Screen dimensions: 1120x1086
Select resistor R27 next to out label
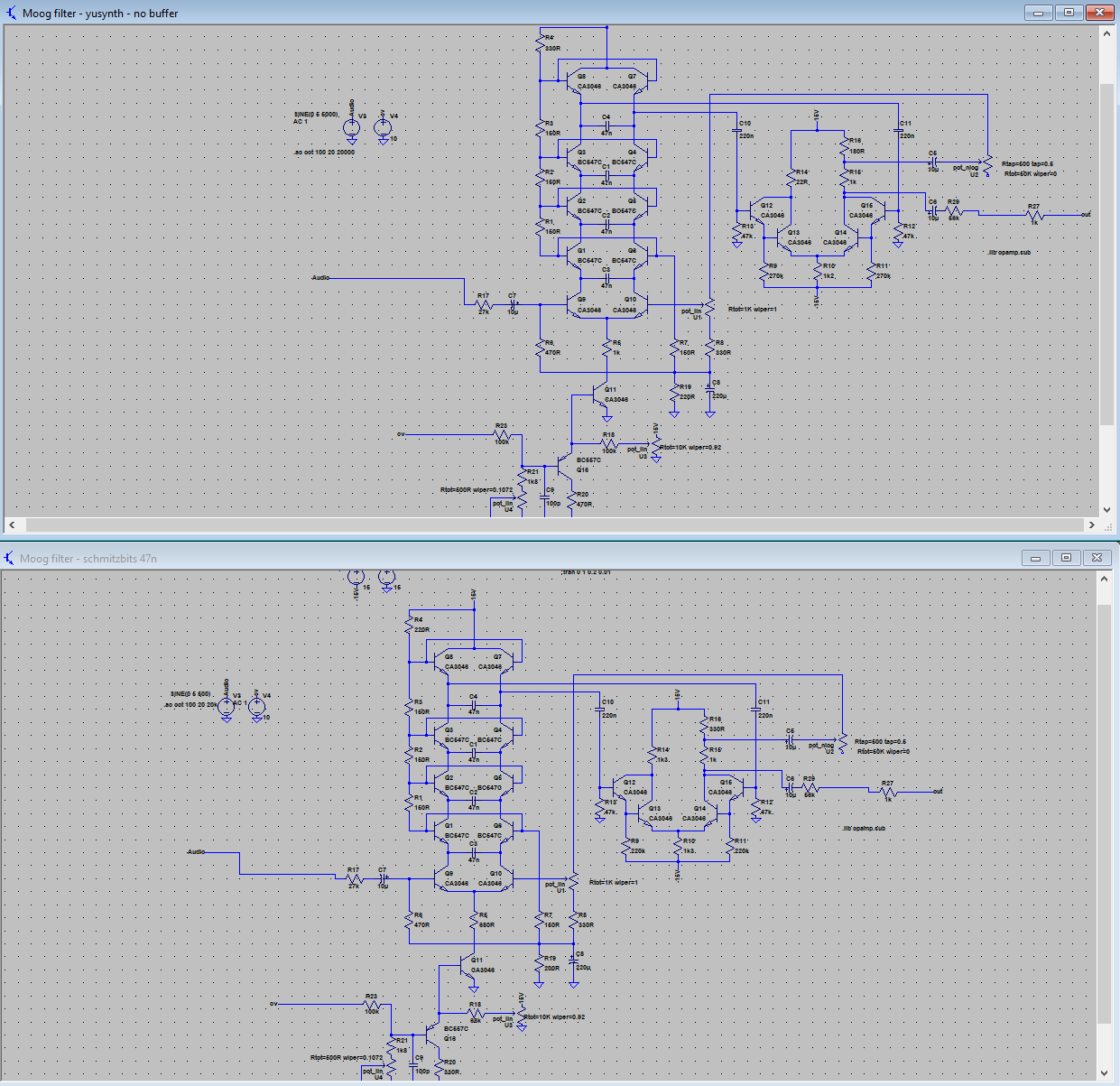[x=1034, y=213]
